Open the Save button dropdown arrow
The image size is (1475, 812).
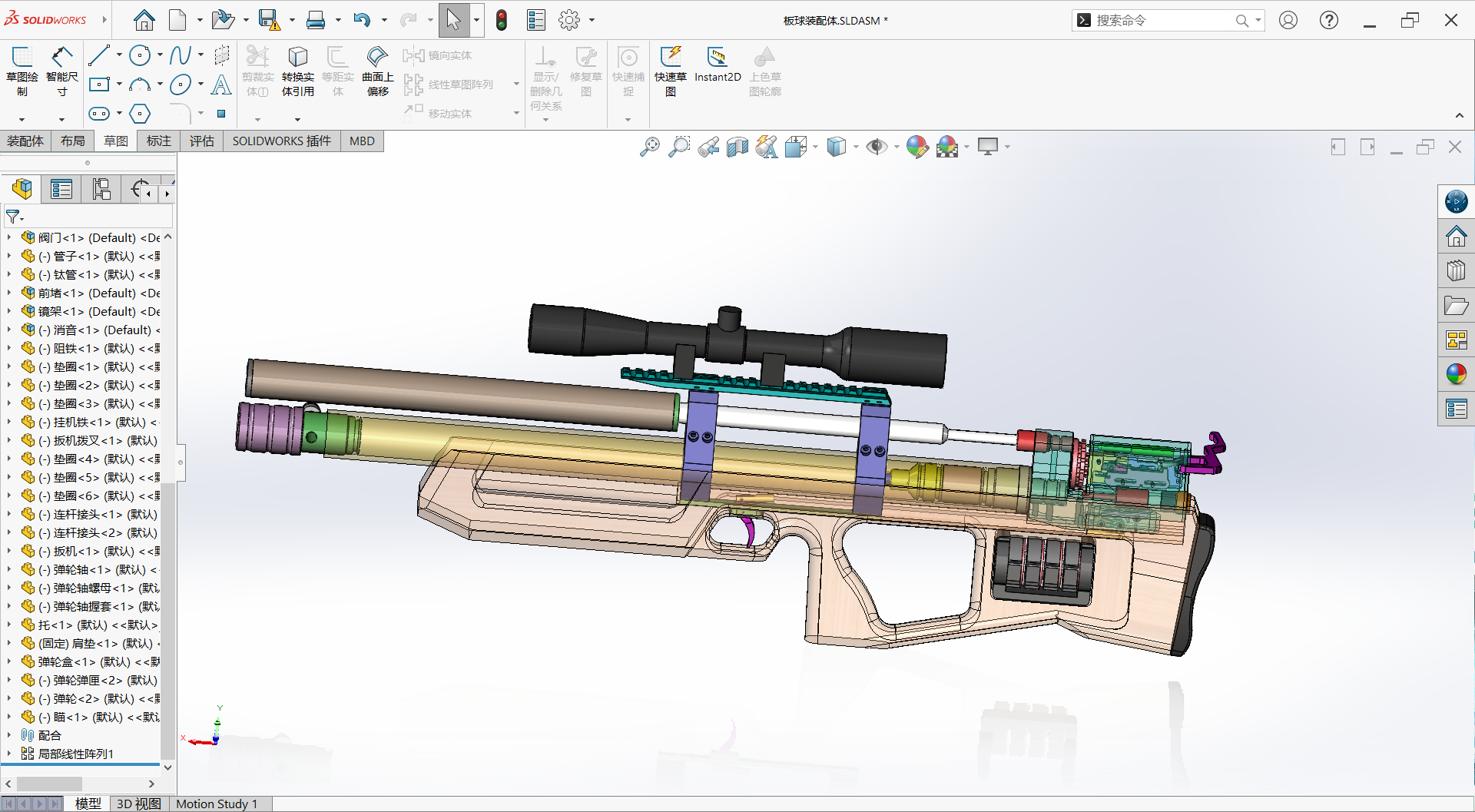[292, 21]
